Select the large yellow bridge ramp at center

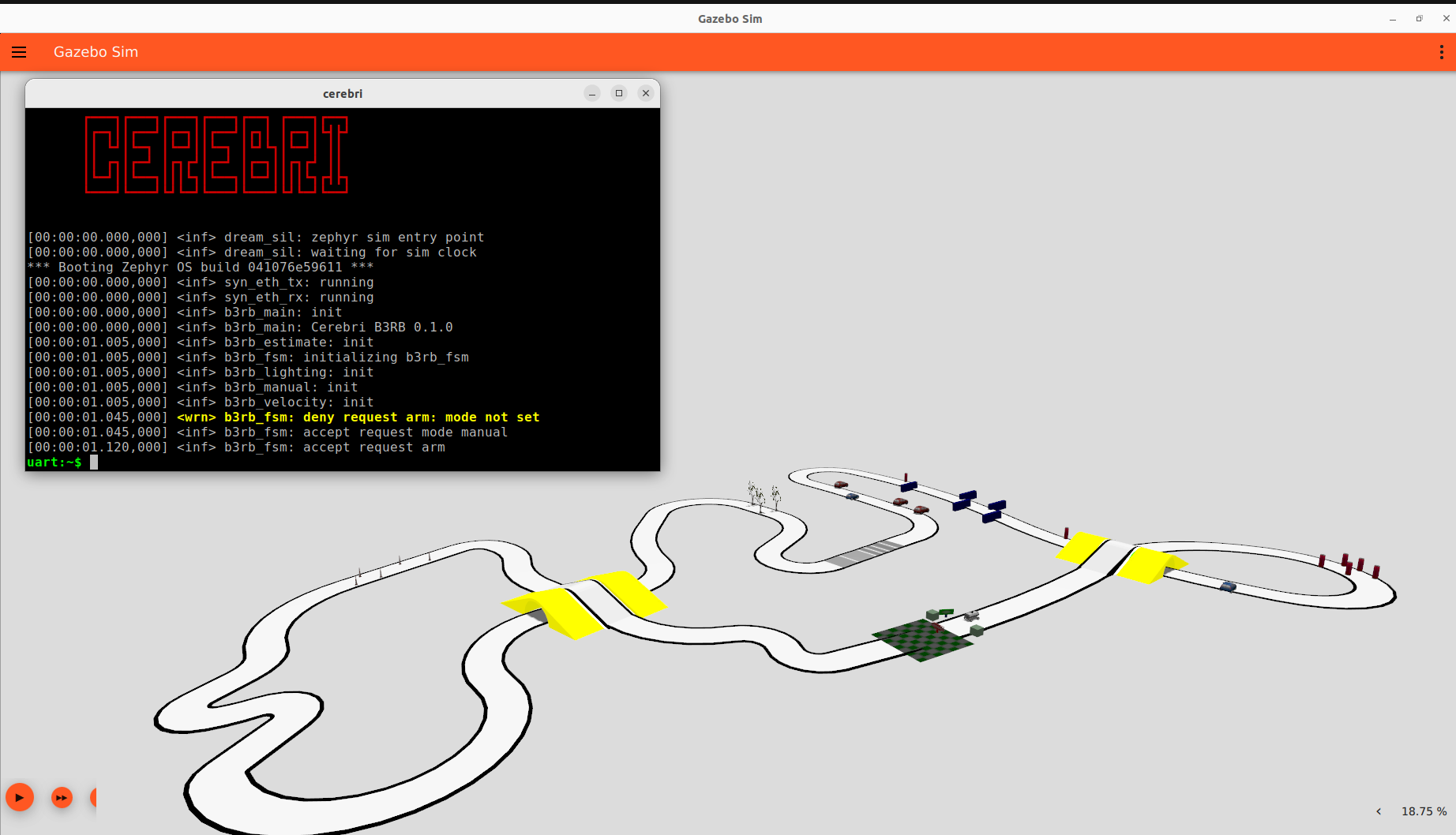coord(584,604)
